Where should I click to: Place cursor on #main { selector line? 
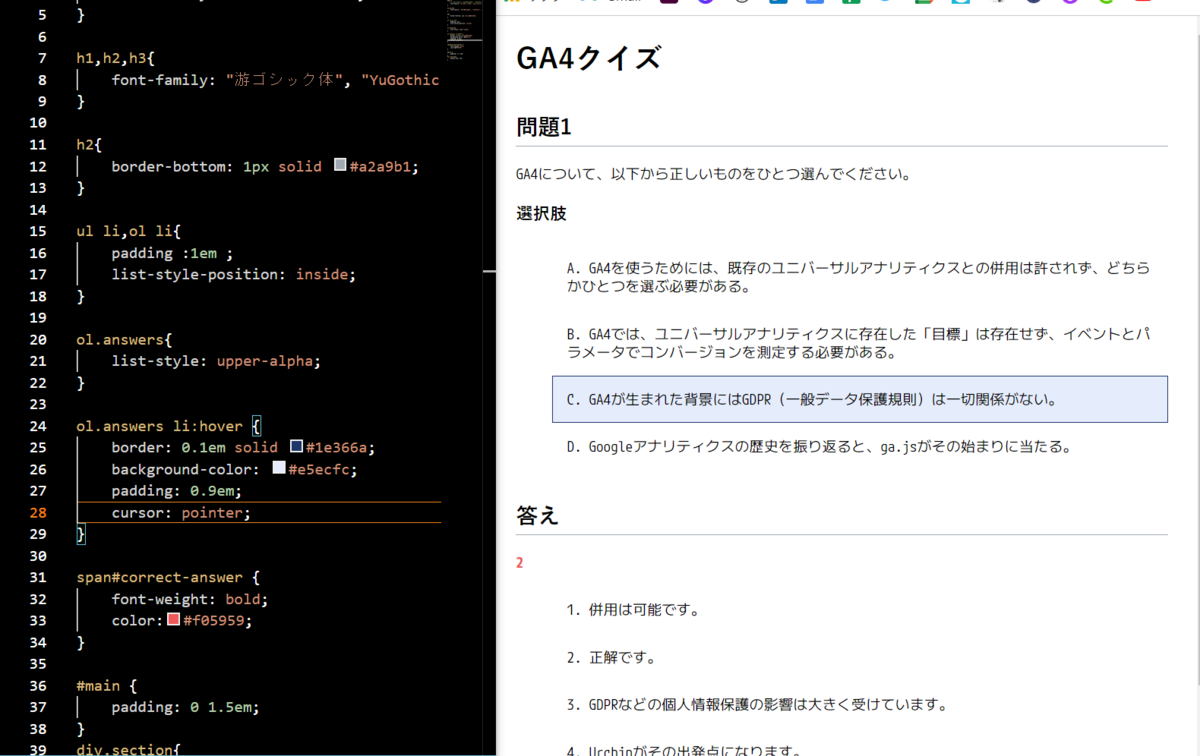(x=106, y=686)
